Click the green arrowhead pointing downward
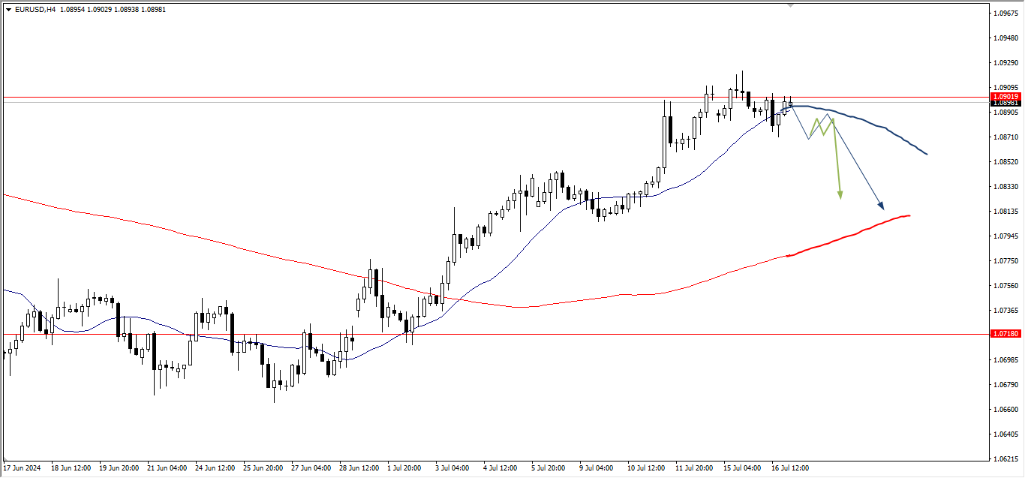This screenshot has height=478, width=1025. [840, 194]
